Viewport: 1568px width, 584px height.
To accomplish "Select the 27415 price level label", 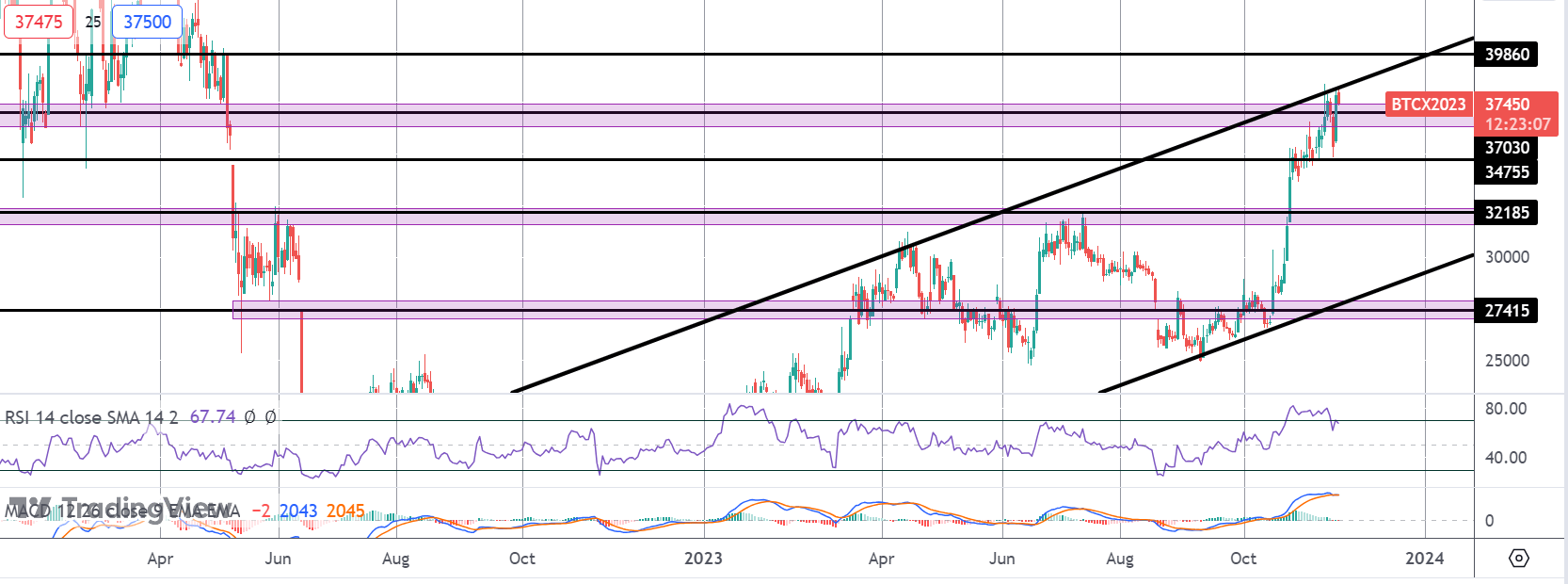I will click(1507, 310).
